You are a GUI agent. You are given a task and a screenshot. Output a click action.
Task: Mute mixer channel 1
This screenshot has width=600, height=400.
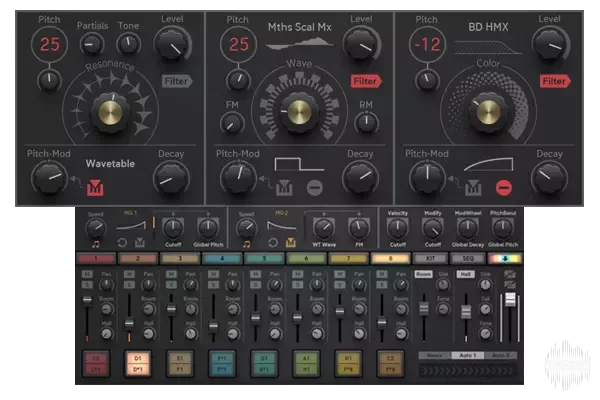point(87,274)
